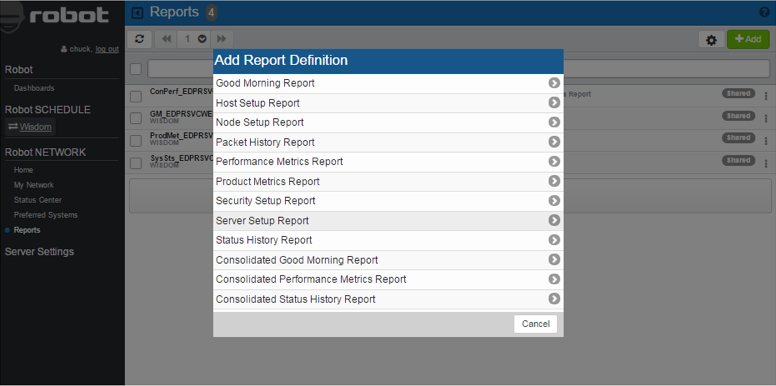
Task: Cancel the Add Report Definition dialog
Action: [x=535, y=324]
